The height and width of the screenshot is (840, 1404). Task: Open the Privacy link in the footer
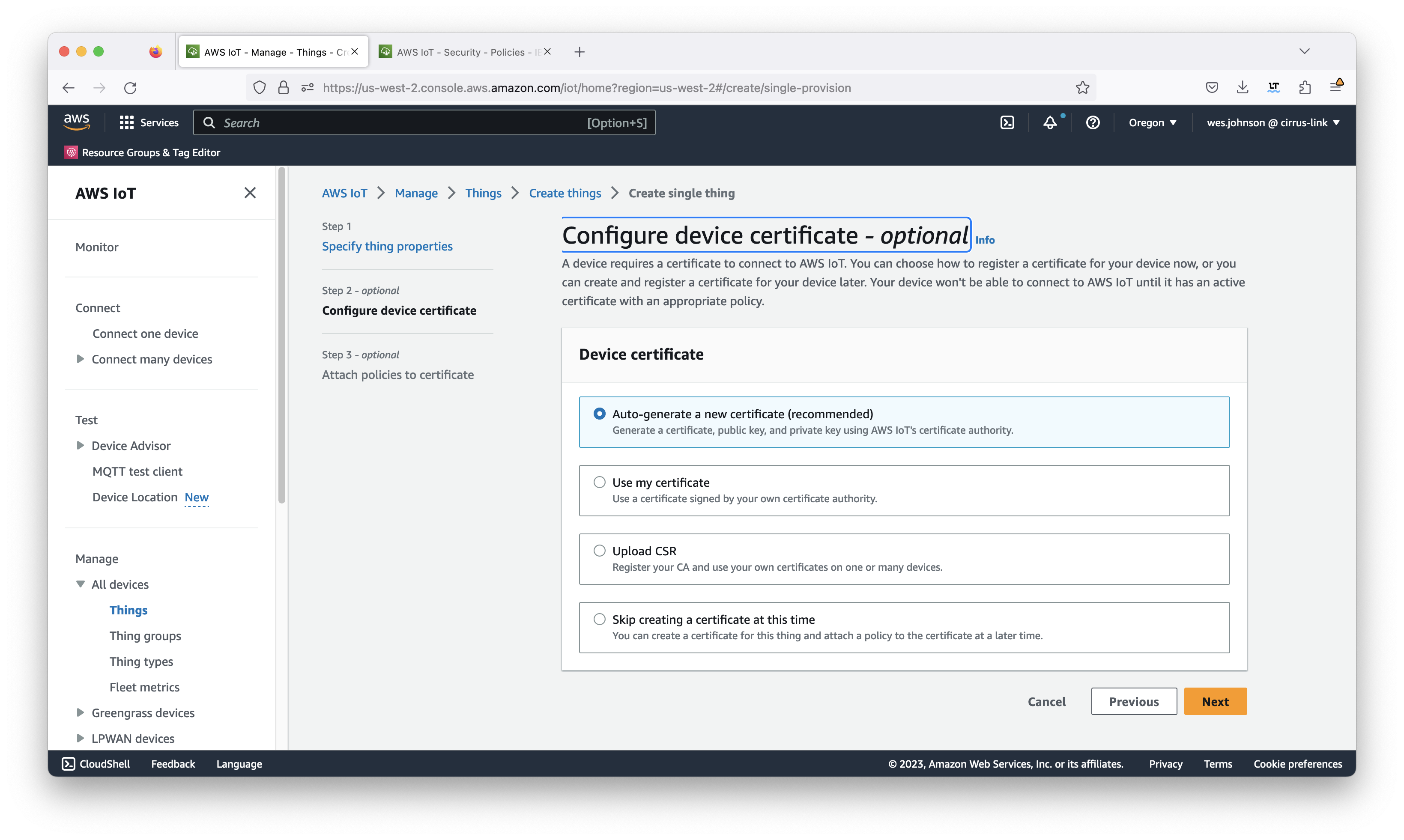[1166, 764]
